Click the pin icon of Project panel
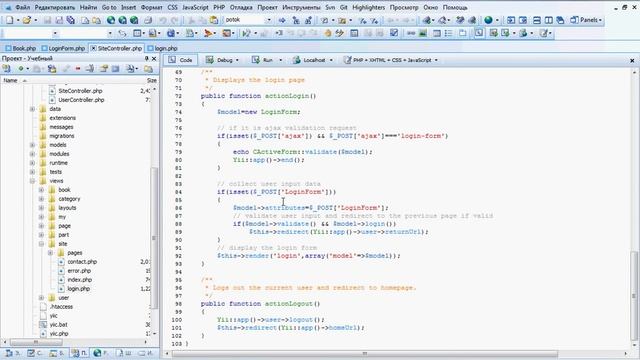Screen dimensions: 640x360 147,58
